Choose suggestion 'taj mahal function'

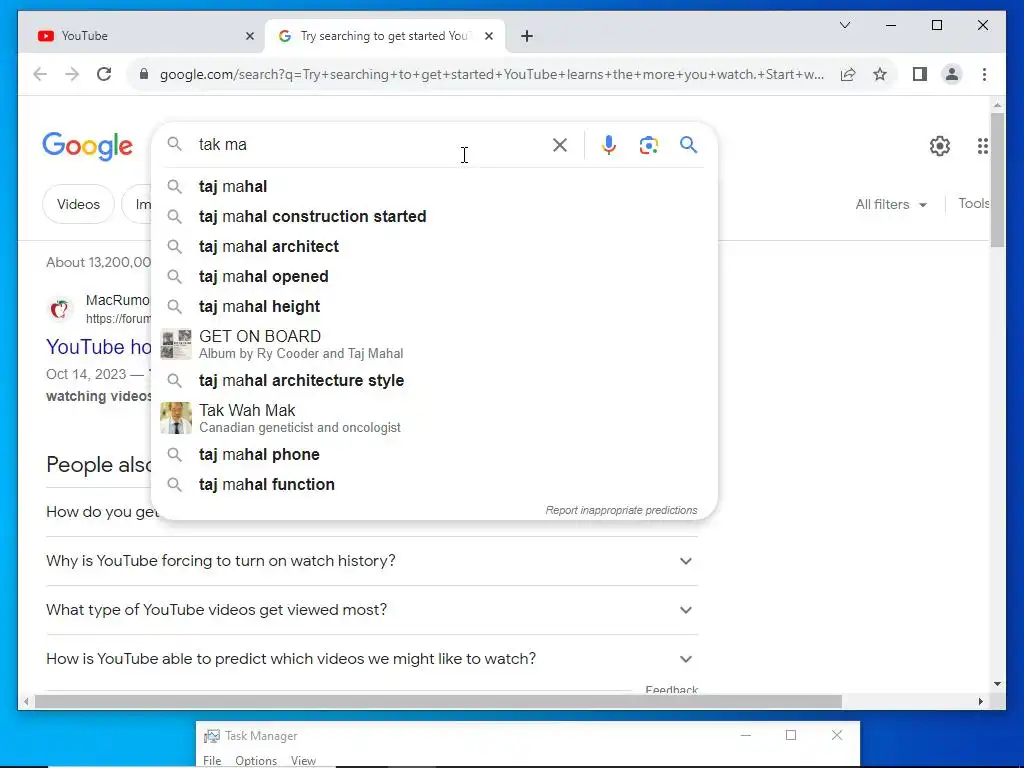[x=434, y=485]
